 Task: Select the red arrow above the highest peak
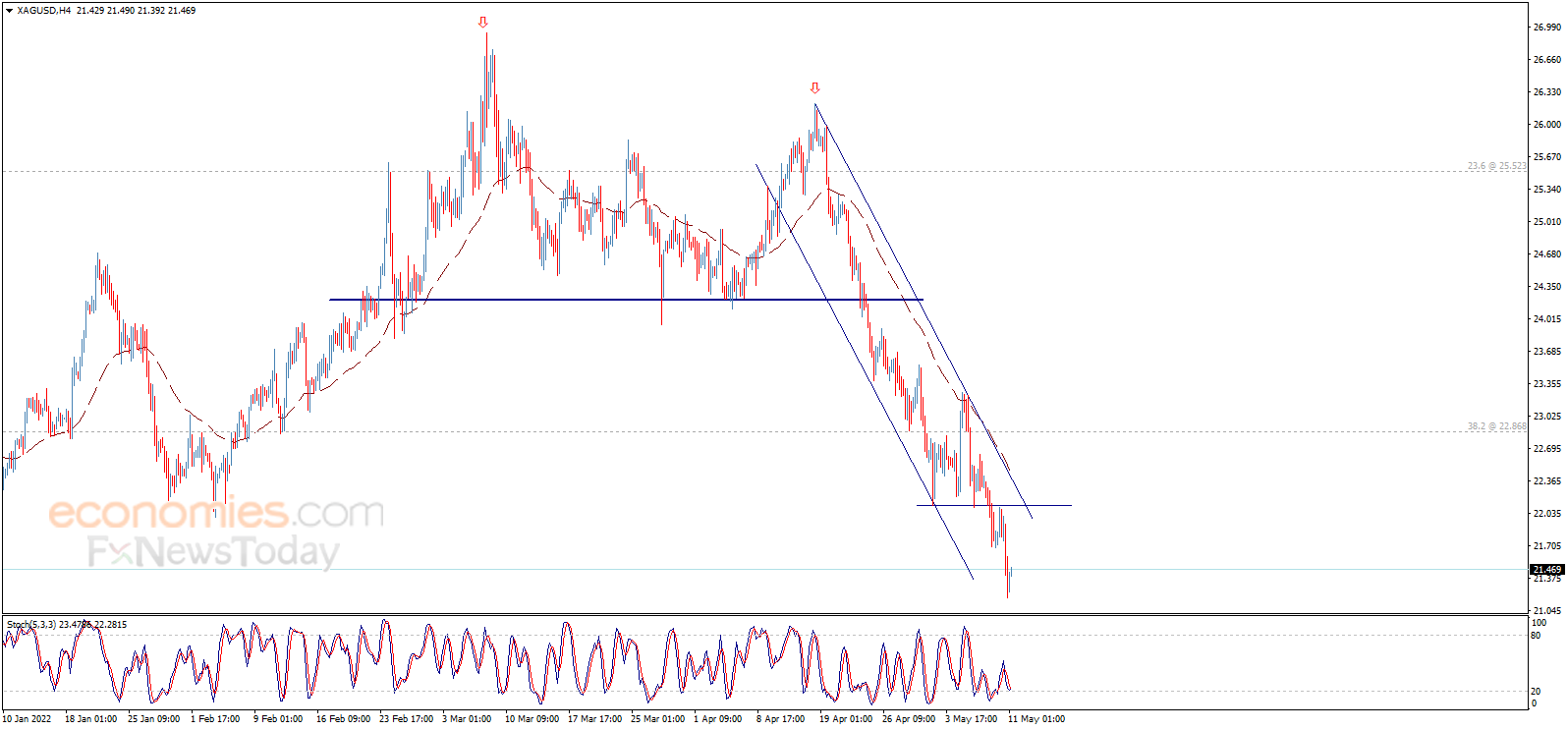482,22
